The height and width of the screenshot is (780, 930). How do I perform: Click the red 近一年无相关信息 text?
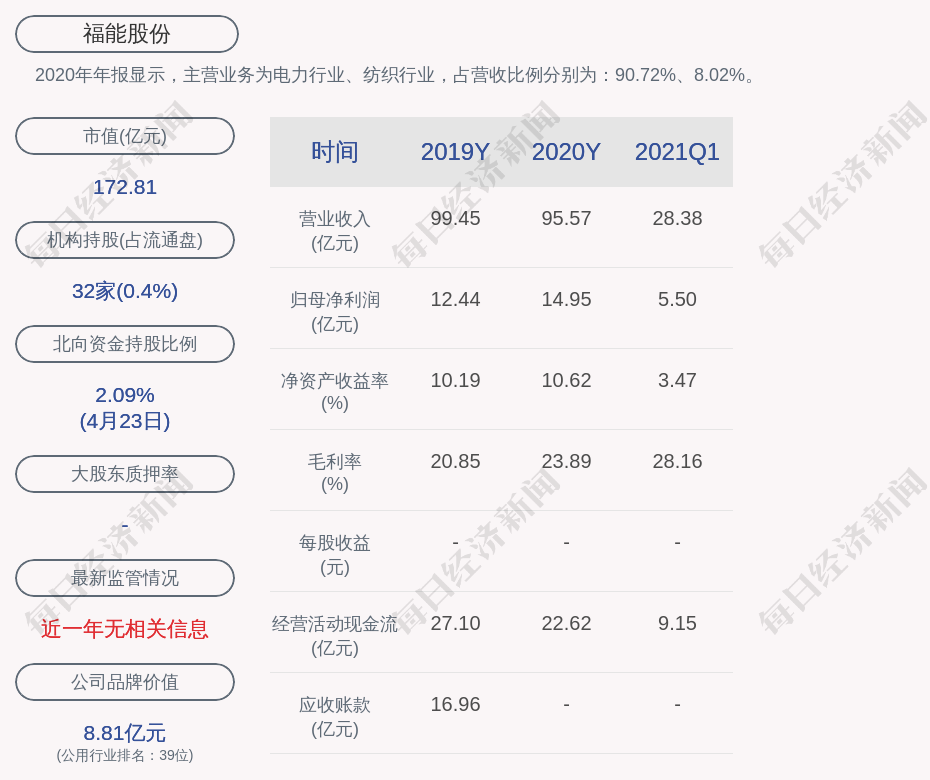(x=125, y=629)
